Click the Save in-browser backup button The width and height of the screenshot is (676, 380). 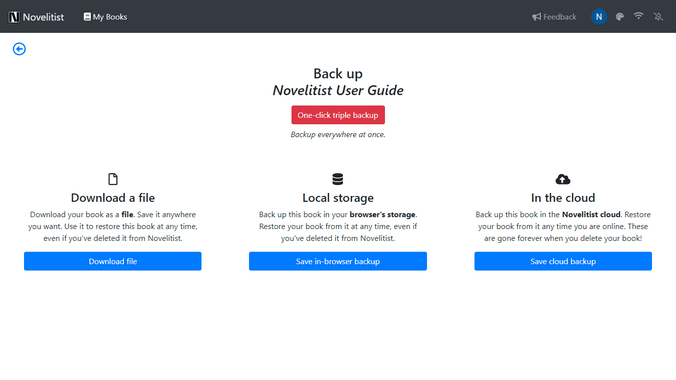pyautogui.click(x=338, y=261)
